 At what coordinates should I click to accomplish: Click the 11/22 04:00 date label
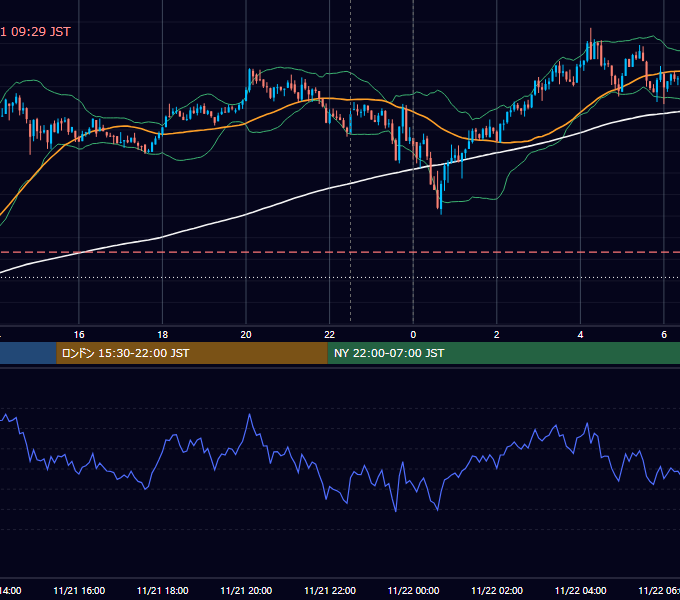click(x=580, y=591)
